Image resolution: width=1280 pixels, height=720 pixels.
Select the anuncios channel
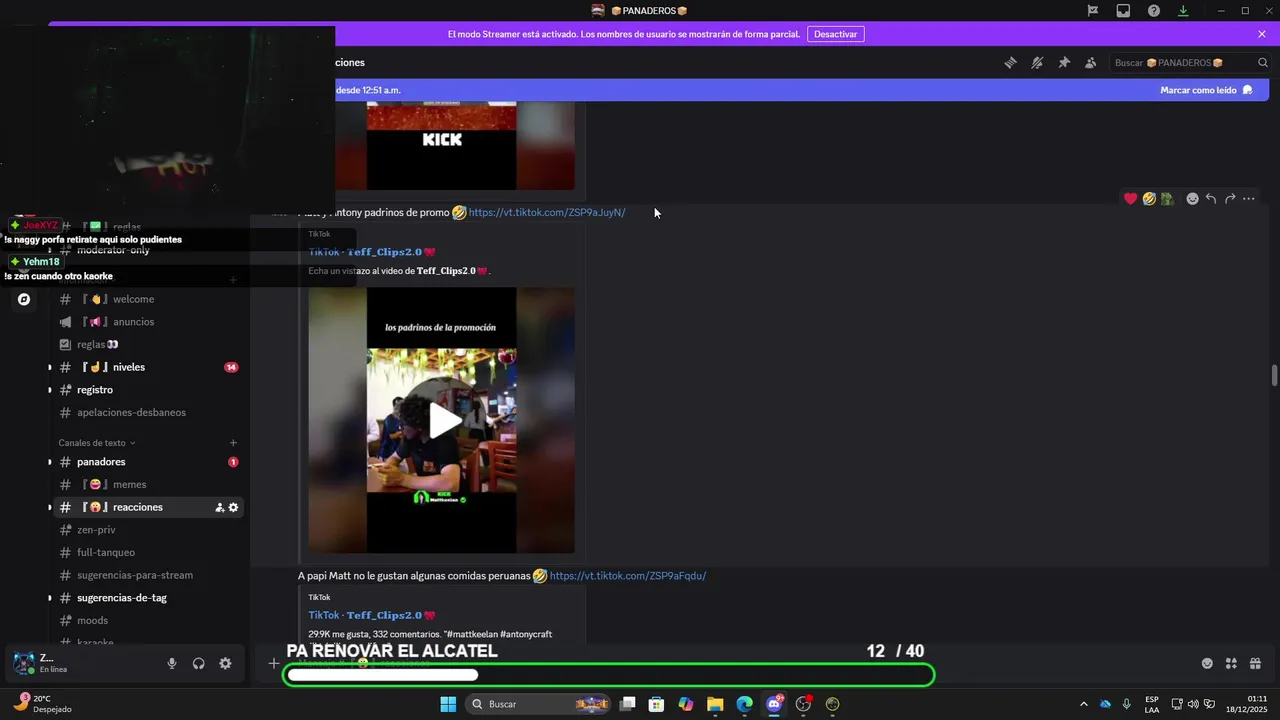pyautogui.click(x=133, y=322)
